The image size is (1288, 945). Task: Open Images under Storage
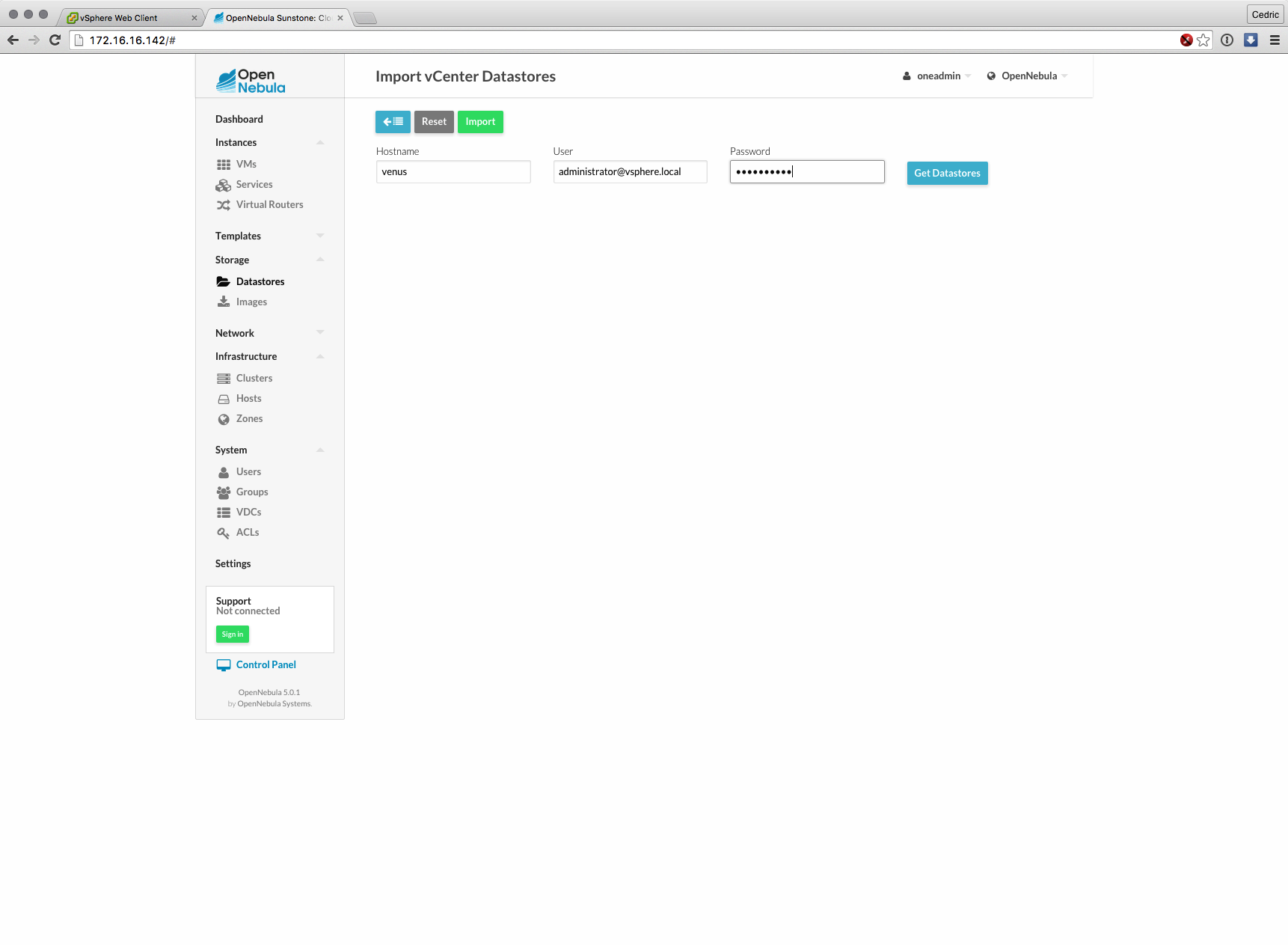click(x=251, y=302)
